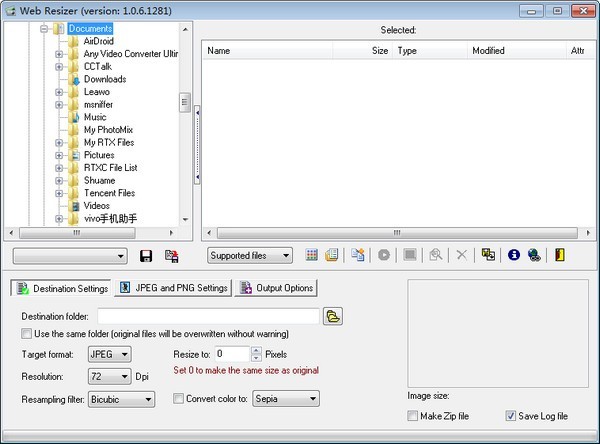This screenshot has width=600, height=444.
Task: Click the blue info about icon
Action: tap(514, 255)
